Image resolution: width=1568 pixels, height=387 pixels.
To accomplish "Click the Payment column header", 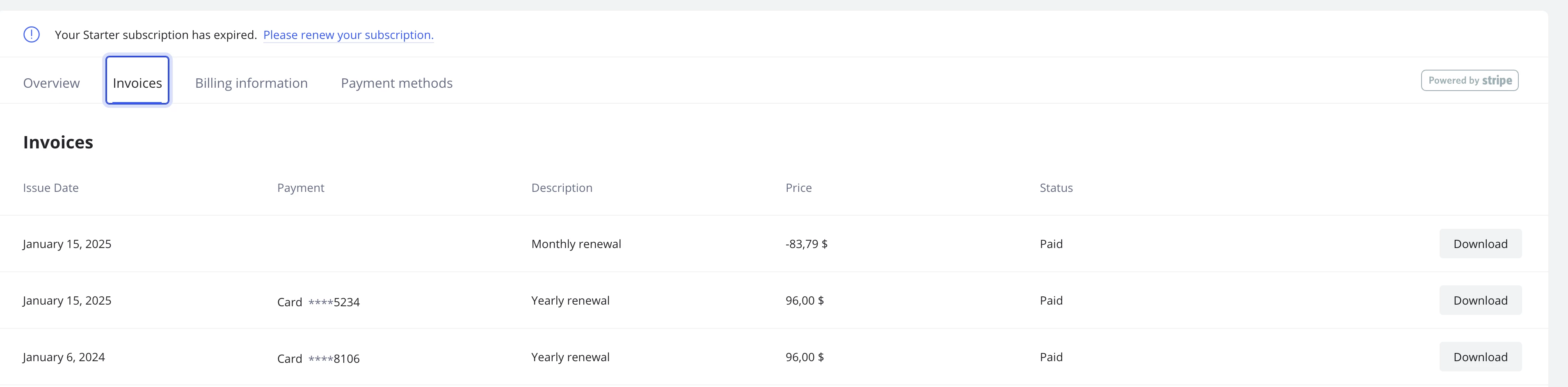I will coord(301,188).
